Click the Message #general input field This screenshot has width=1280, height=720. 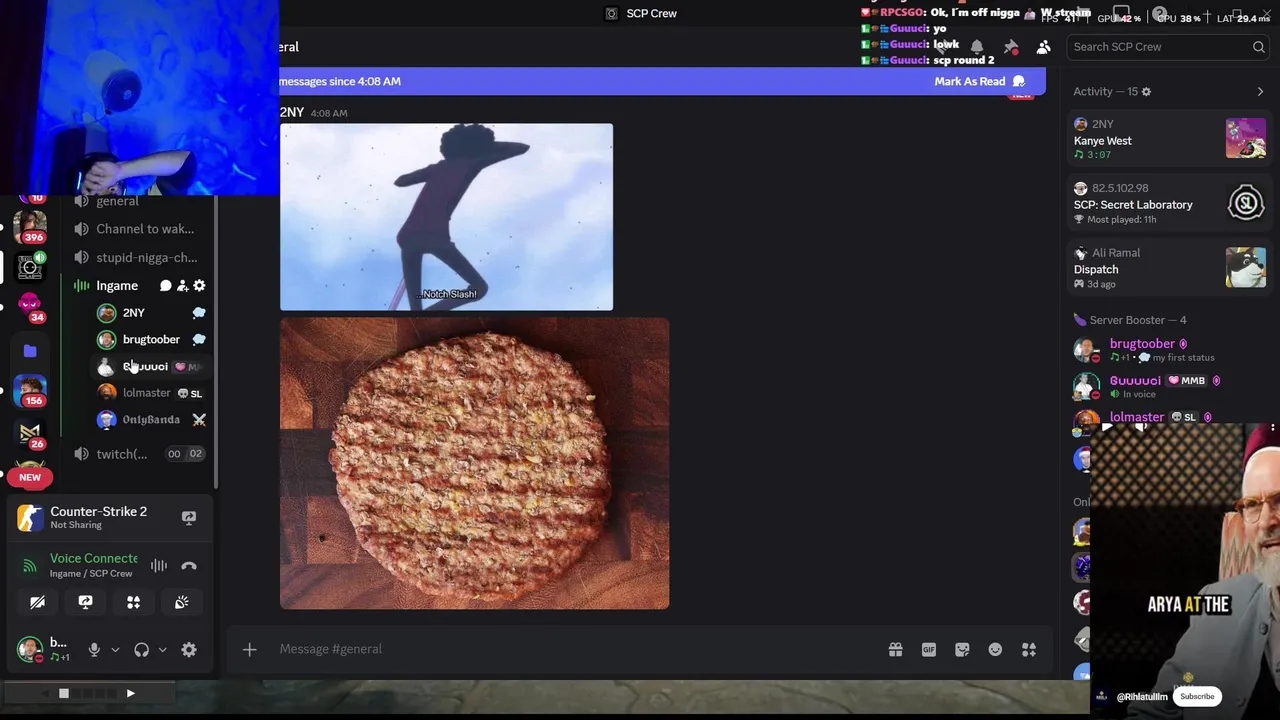(575, 649)
